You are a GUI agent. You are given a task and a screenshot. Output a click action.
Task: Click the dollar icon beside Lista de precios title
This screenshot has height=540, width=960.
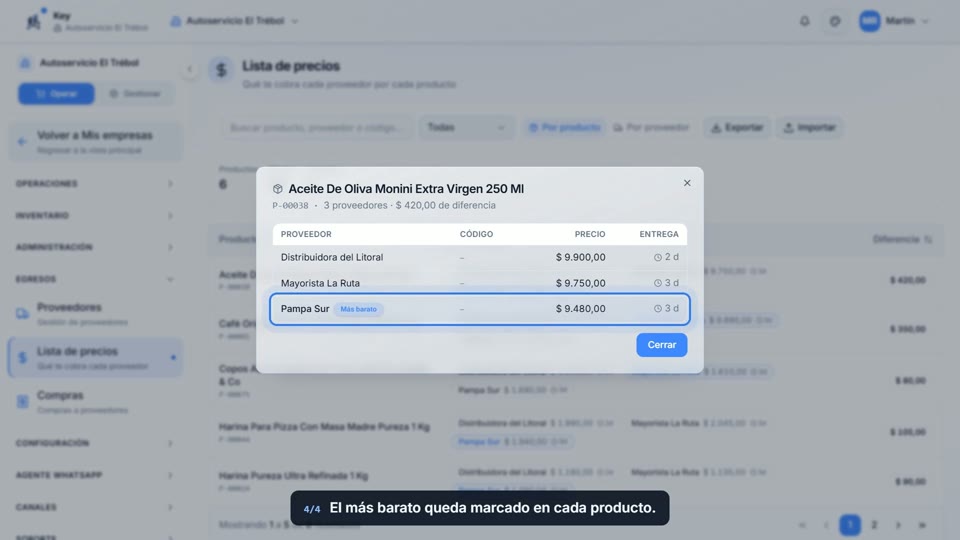[x=222, y=70]
